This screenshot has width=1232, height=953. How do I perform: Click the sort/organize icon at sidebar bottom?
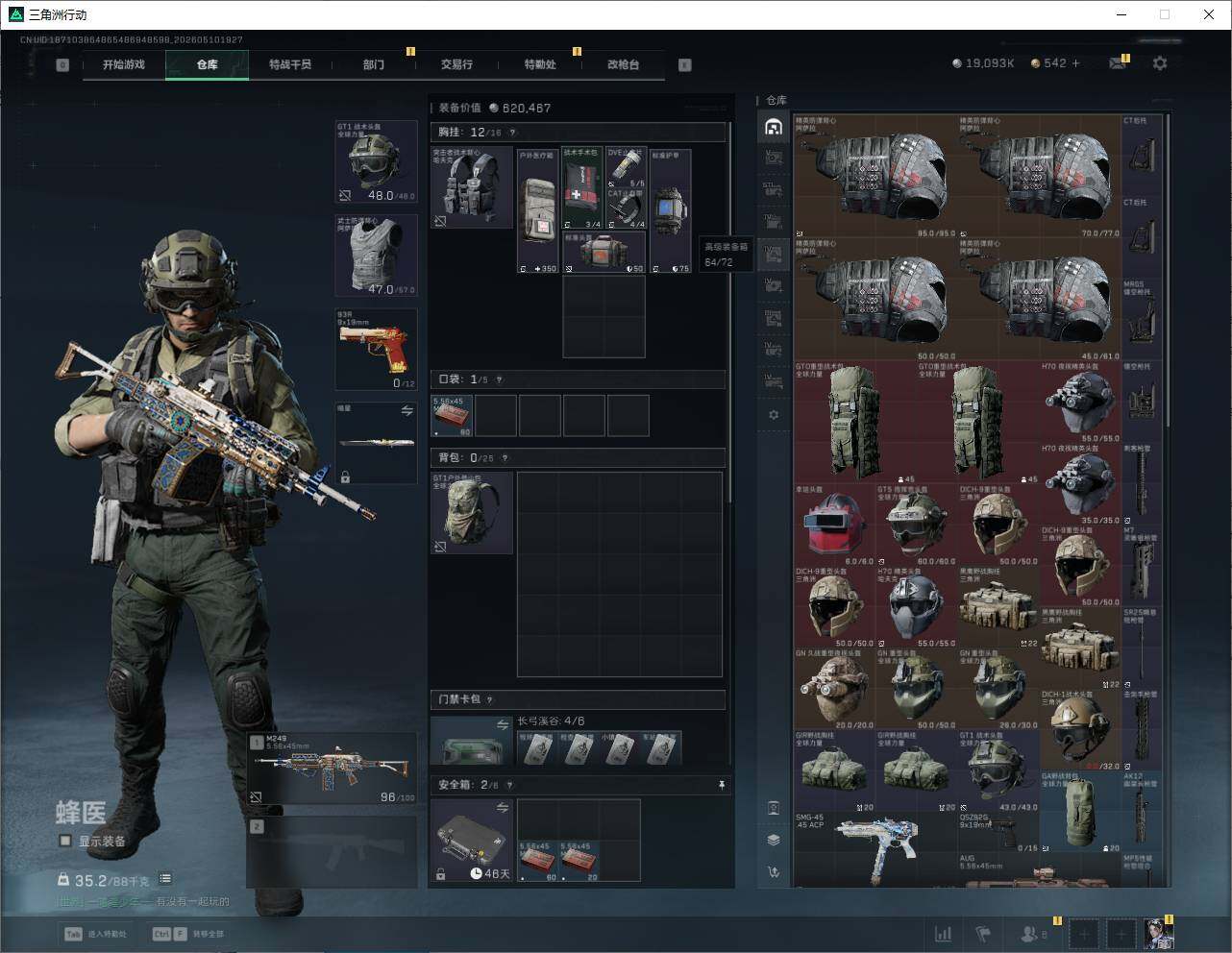(x=774, y=872)
